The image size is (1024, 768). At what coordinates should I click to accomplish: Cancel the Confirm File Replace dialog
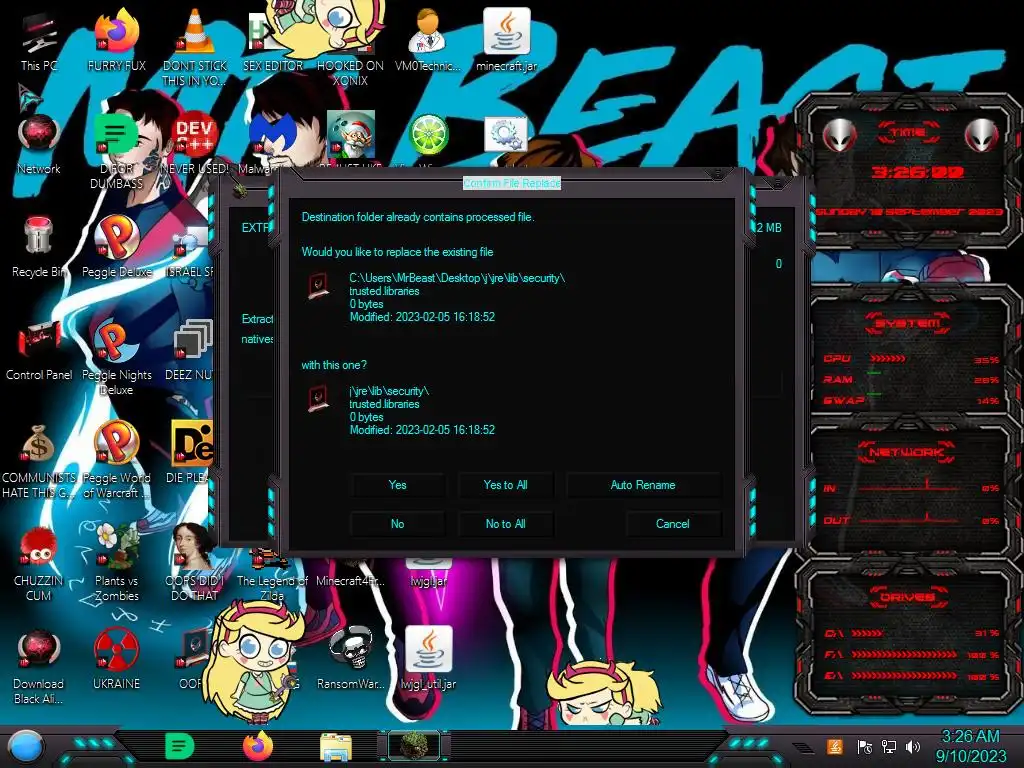pyautogui.click(x=673, y=524)
